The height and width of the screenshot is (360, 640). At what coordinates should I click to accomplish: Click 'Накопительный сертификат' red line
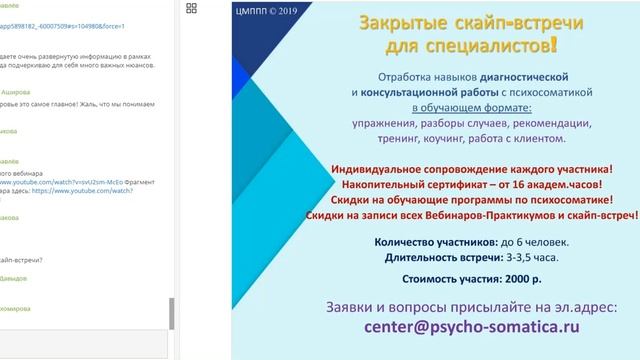472,184
